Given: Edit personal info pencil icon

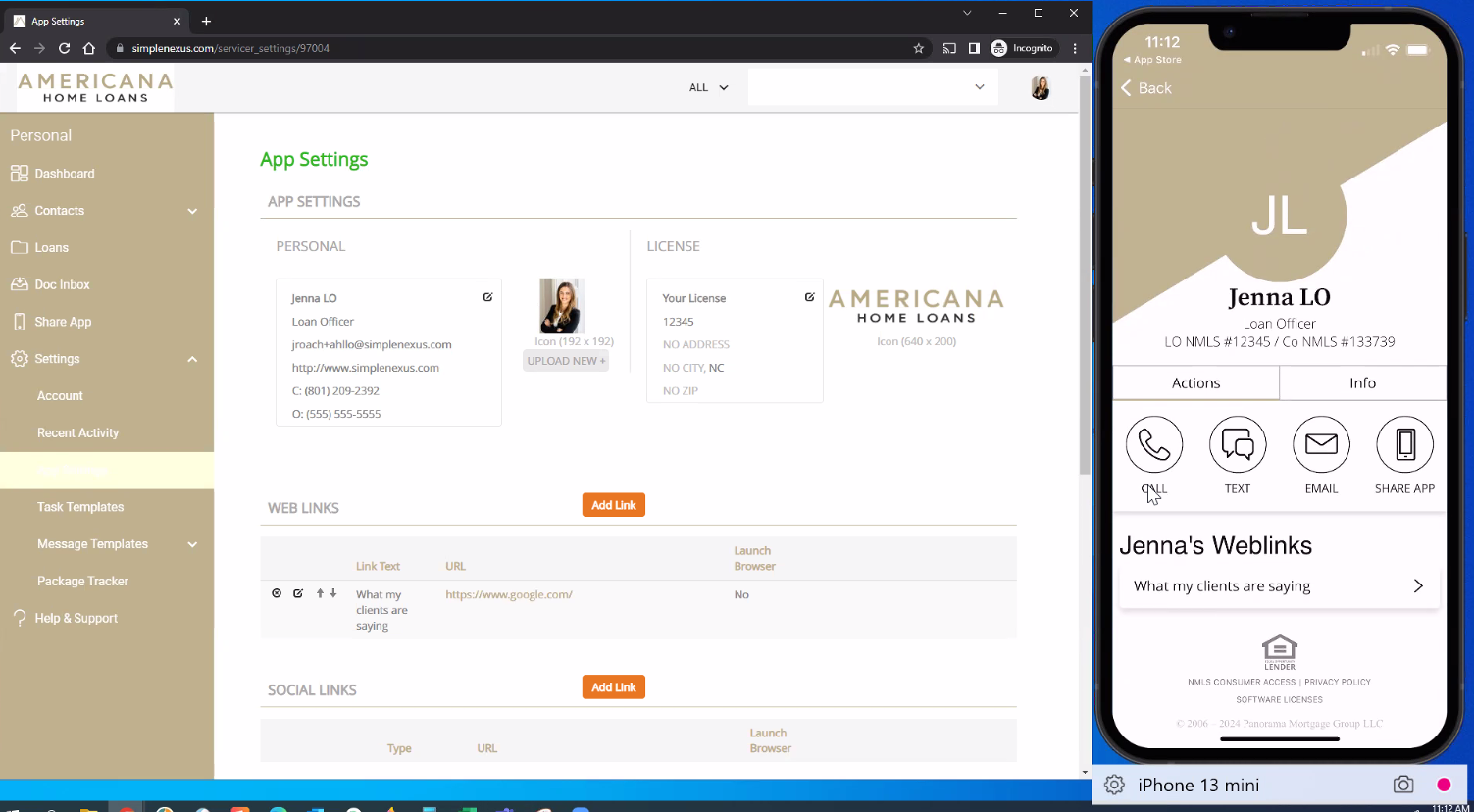Looking at the screenshot, I should (487, 297).
